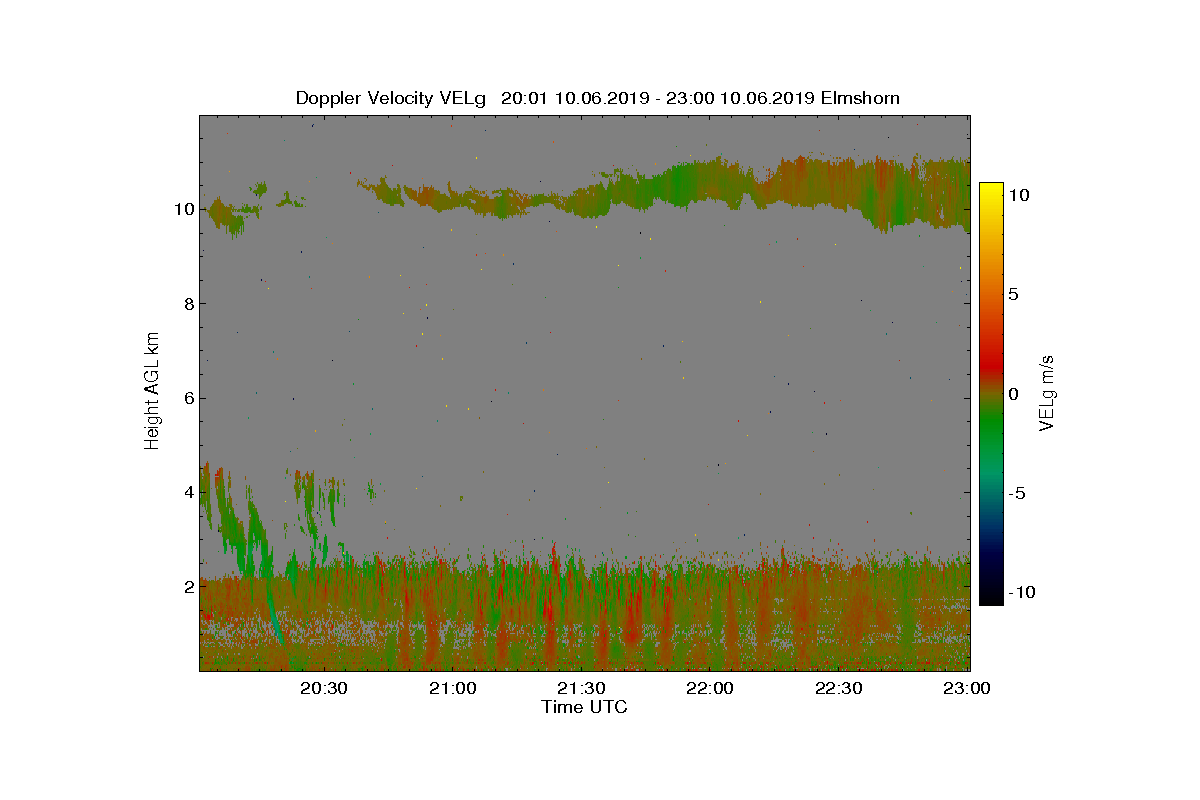Click the height tick label 2
This screenshot has width=1200, height=800.
click(x=188, y=586)
